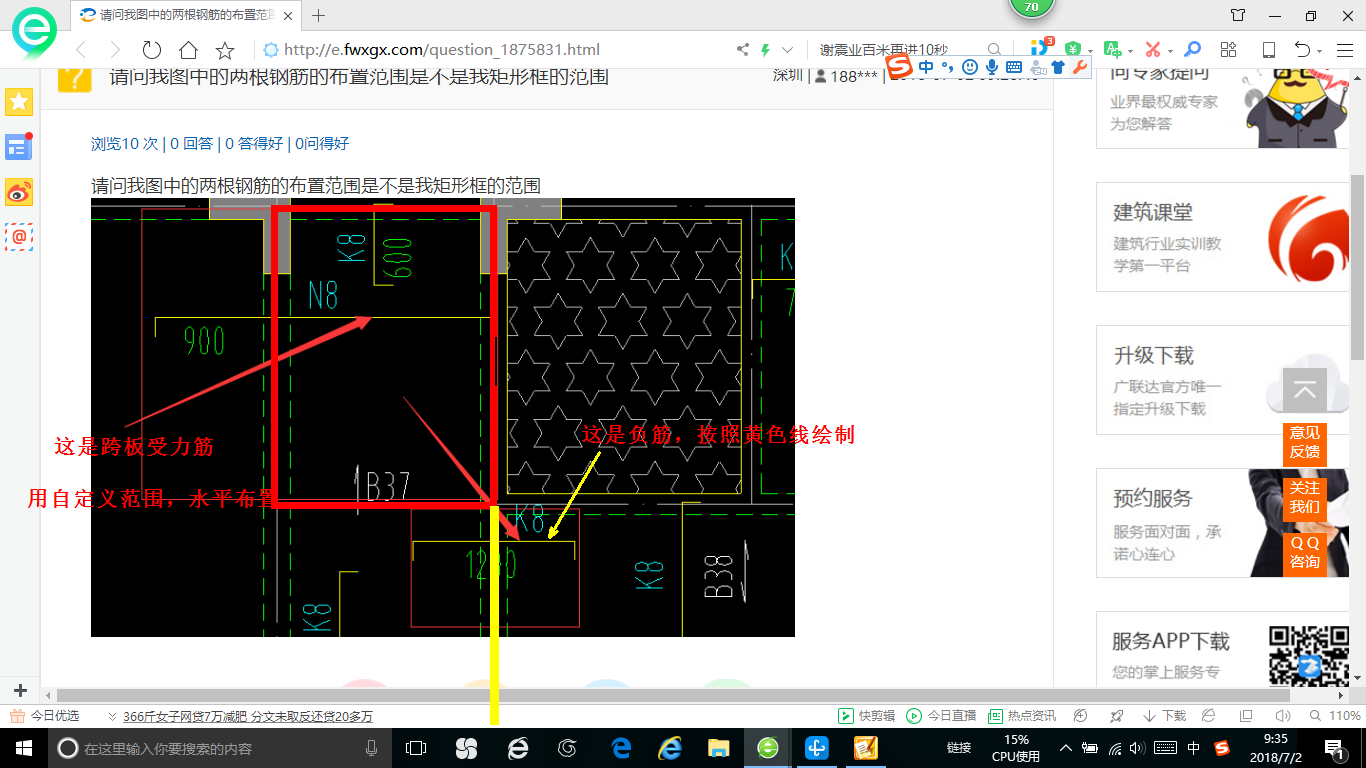Toggle the status bar speaker mute icon
Screen dimensions: 1366x768
click(1283, 716)
